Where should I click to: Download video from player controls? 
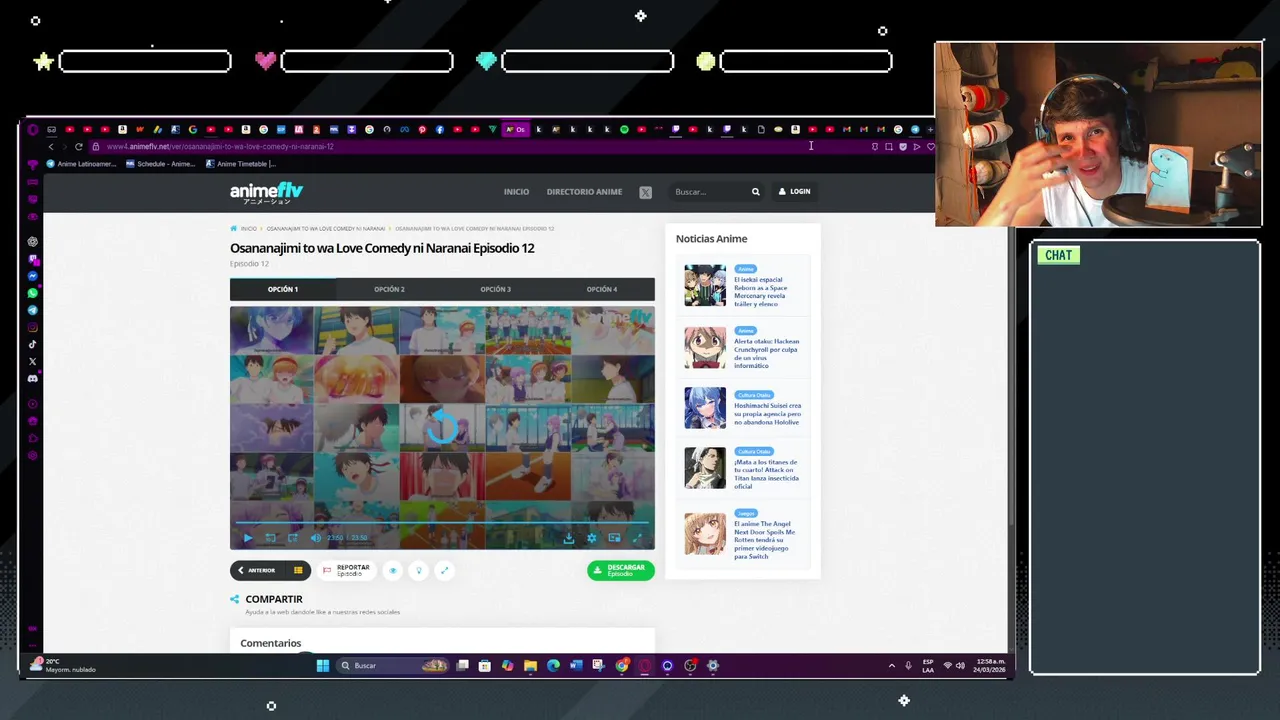pos(568,538)
